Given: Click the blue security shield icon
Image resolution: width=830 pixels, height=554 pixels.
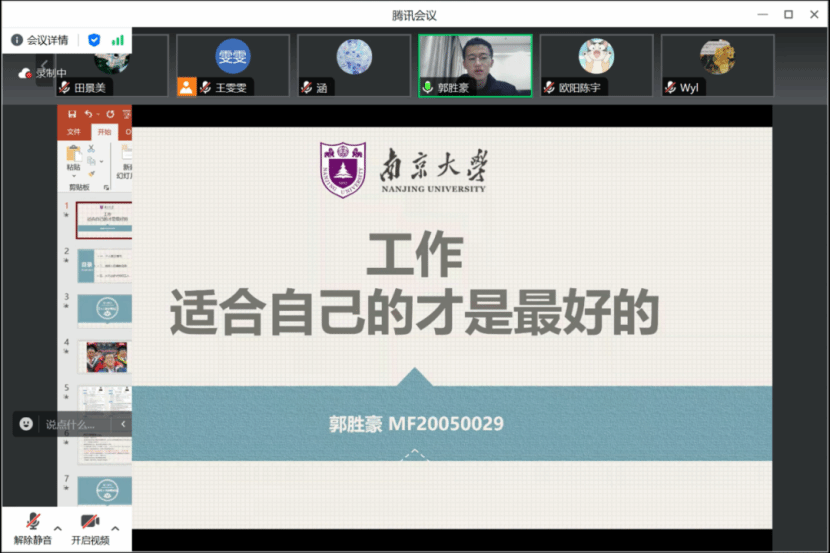Looking at the screenshot, I should 94,40.
